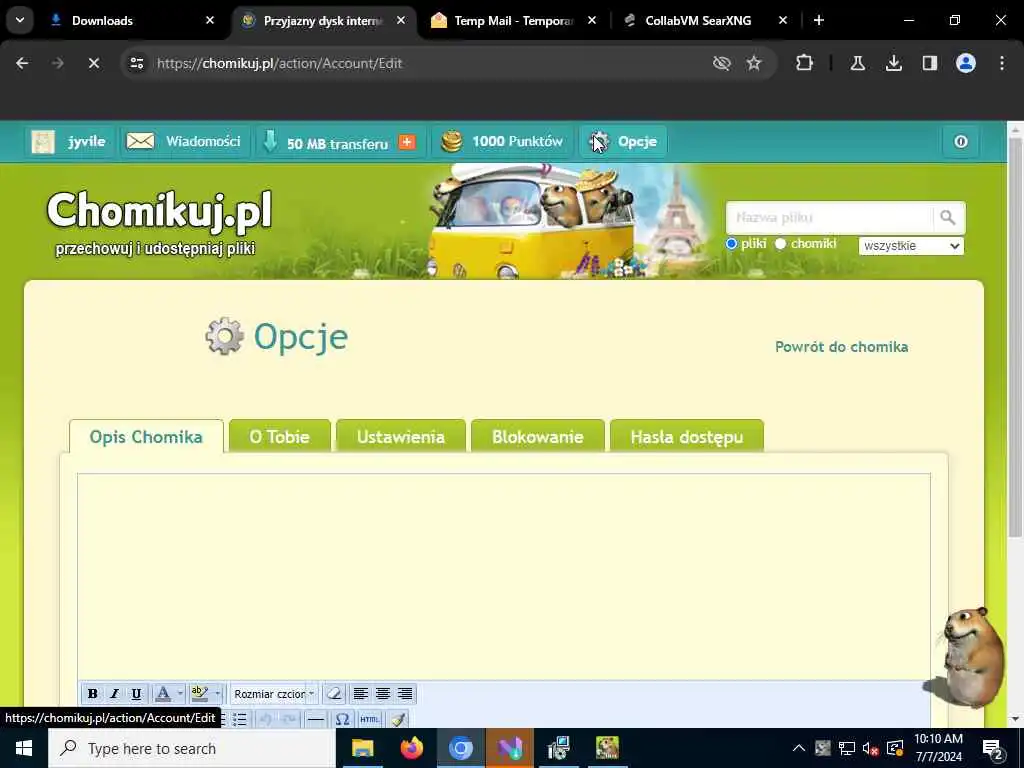Switch to the 'Downloads' browser tab
1024x768 pixels.
coord(131,20)
